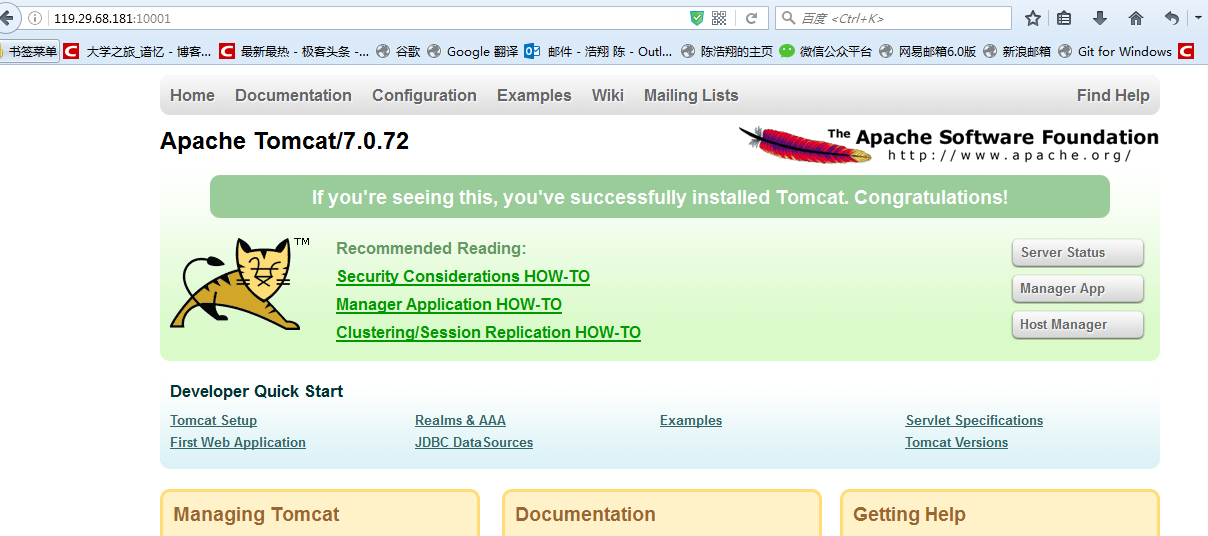Open the Documentation navigation item

tap(293, 95)
